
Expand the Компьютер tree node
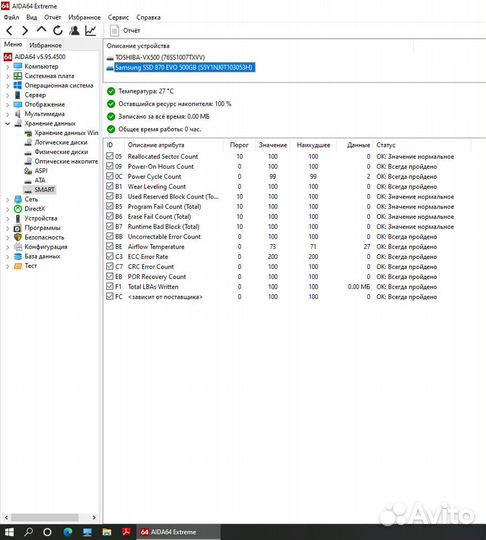pos(8,66)
